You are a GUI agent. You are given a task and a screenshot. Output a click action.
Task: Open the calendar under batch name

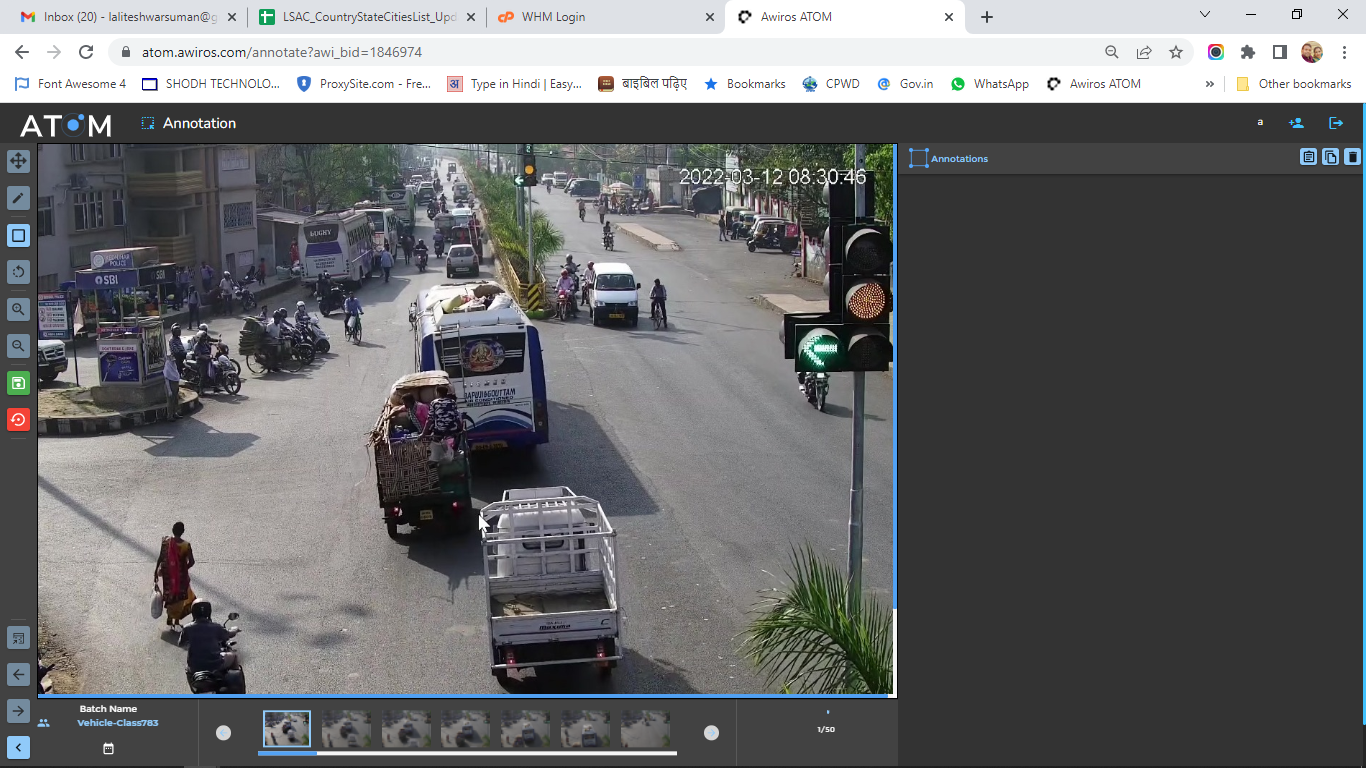[x=108, y=748]
